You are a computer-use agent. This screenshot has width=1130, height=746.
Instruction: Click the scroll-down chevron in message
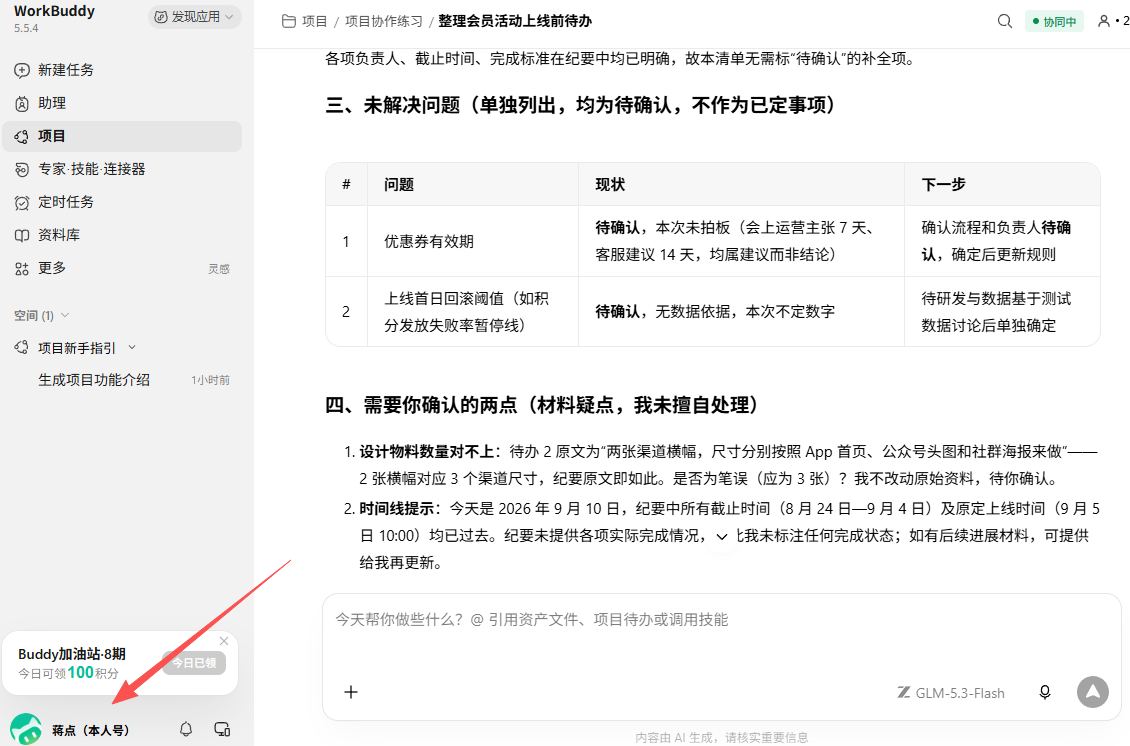721,537
